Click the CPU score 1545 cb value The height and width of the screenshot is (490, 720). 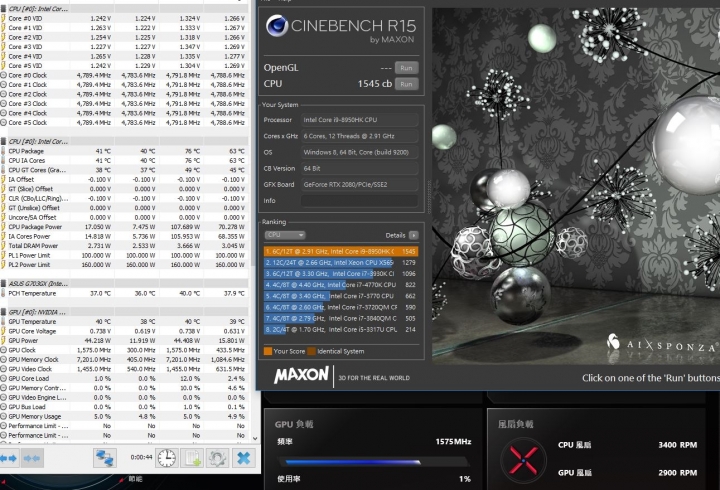click(x=375, y=84)
